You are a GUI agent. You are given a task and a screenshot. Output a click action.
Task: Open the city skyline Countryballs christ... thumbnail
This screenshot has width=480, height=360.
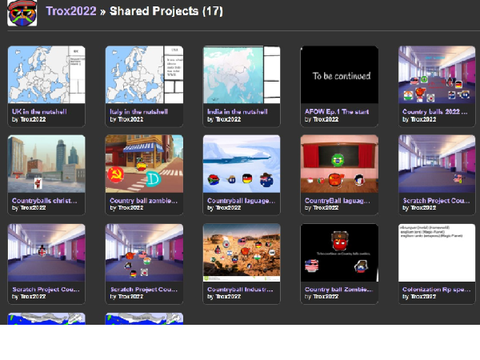pos(46,164)
